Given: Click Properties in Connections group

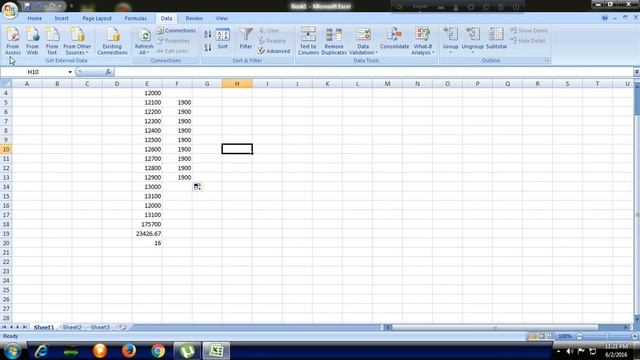Looking at the screenshot, I should click(173, 41).
